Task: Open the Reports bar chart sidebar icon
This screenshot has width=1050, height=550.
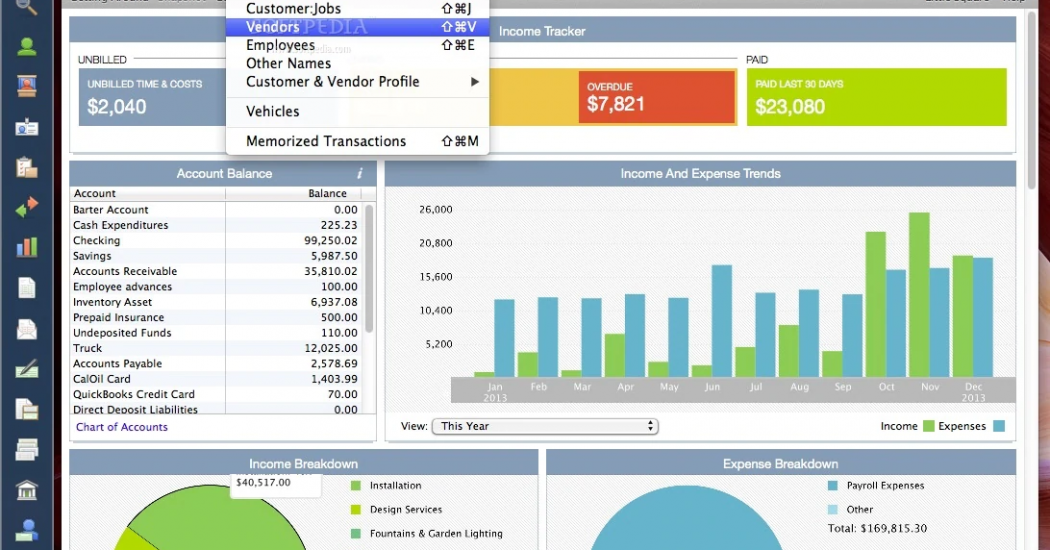Action: [27, 247]
